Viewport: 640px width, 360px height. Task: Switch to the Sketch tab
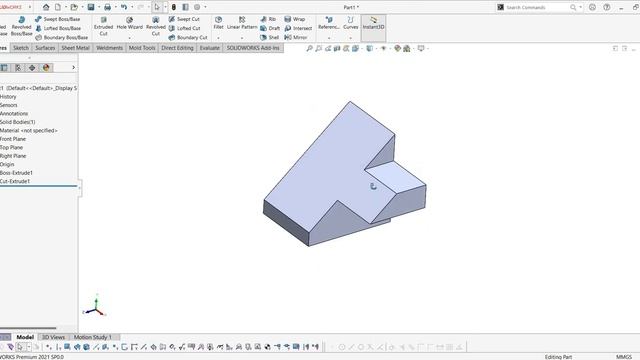21,48
